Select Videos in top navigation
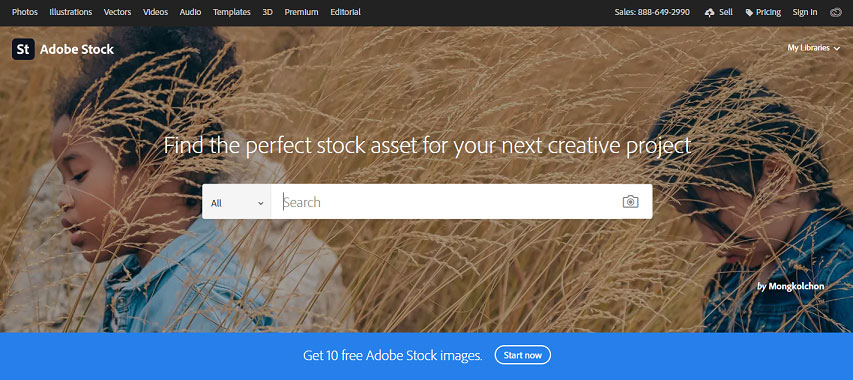 click(x=156, y=12)
